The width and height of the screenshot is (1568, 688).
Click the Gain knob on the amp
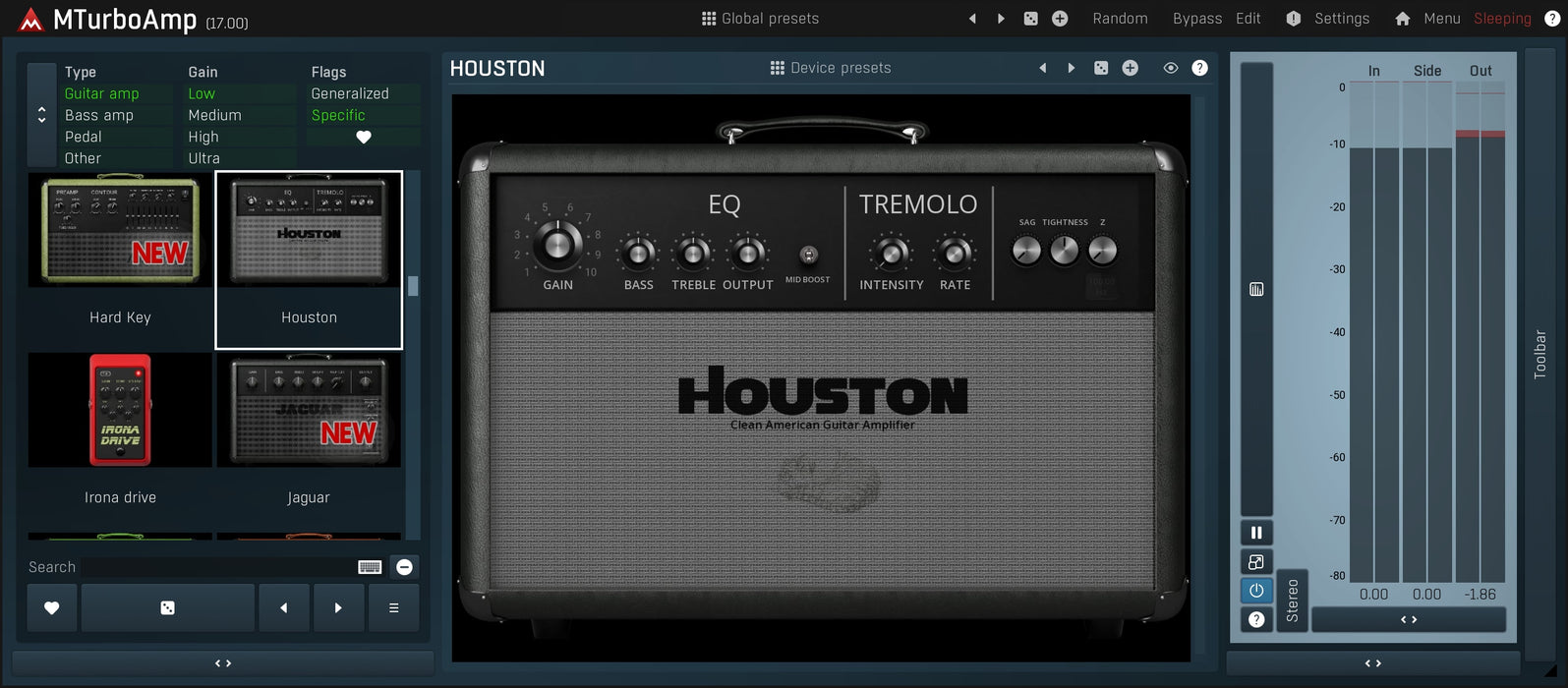tap(557, 243)
